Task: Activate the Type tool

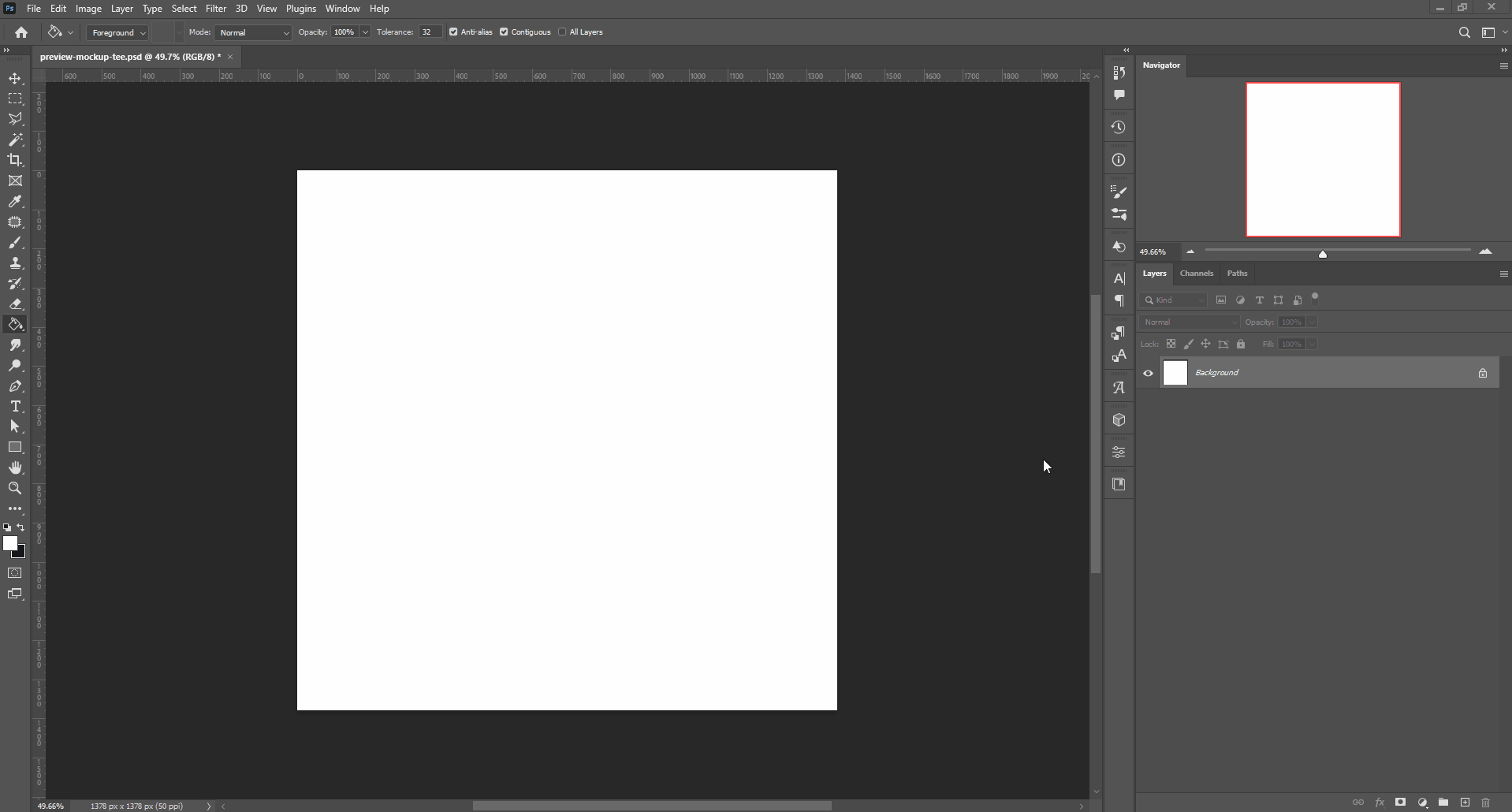Action: pyautogui.click(x=16, y=407)
